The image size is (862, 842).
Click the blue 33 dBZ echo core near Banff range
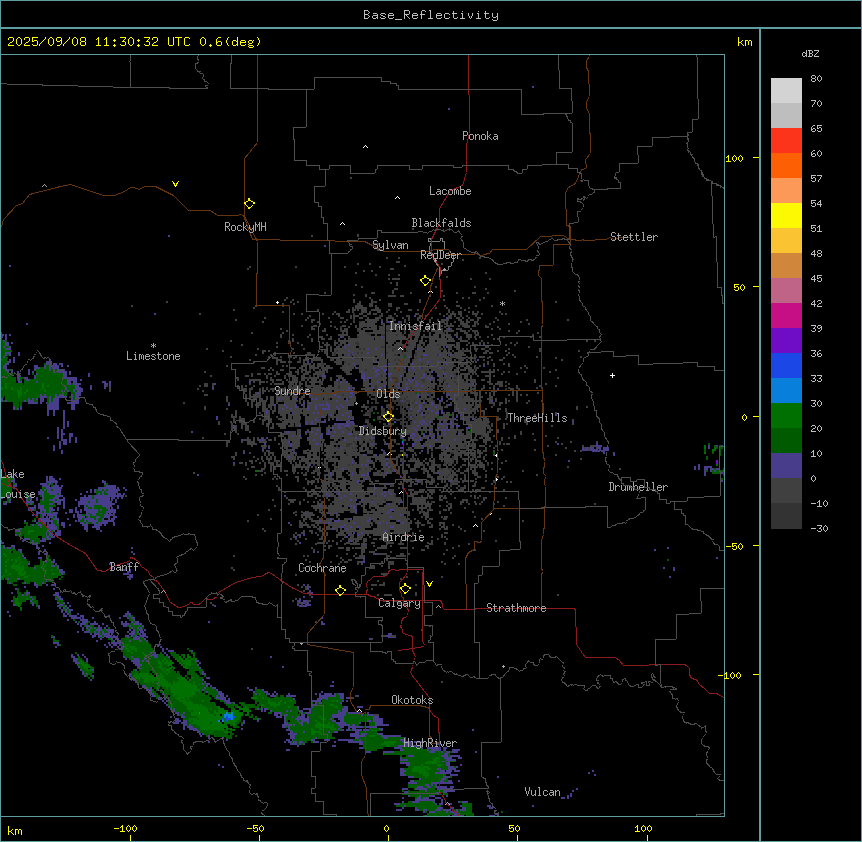229,716
